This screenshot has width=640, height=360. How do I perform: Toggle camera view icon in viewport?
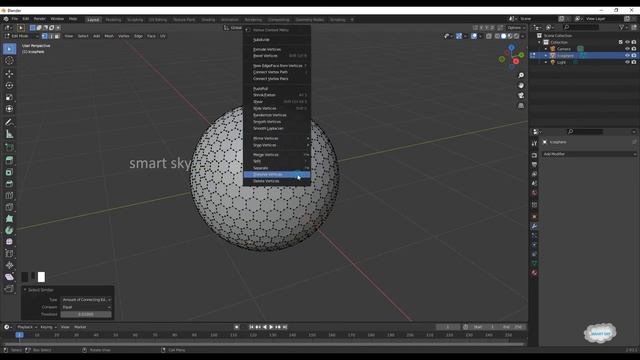(521, 96)
